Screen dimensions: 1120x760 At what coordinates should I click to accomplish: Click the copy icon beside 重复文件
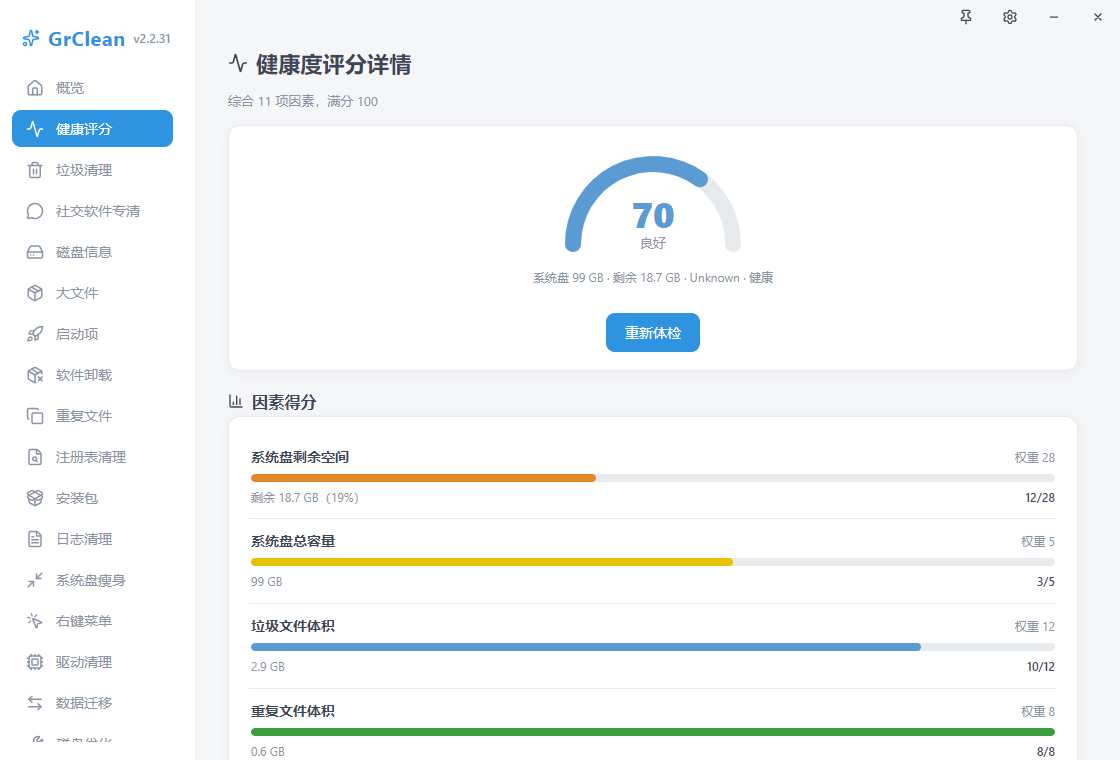click(34, 416)
